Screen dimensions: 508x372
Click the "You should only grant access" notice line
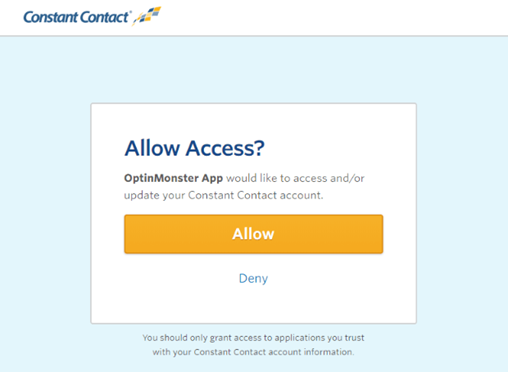(253, 338)
